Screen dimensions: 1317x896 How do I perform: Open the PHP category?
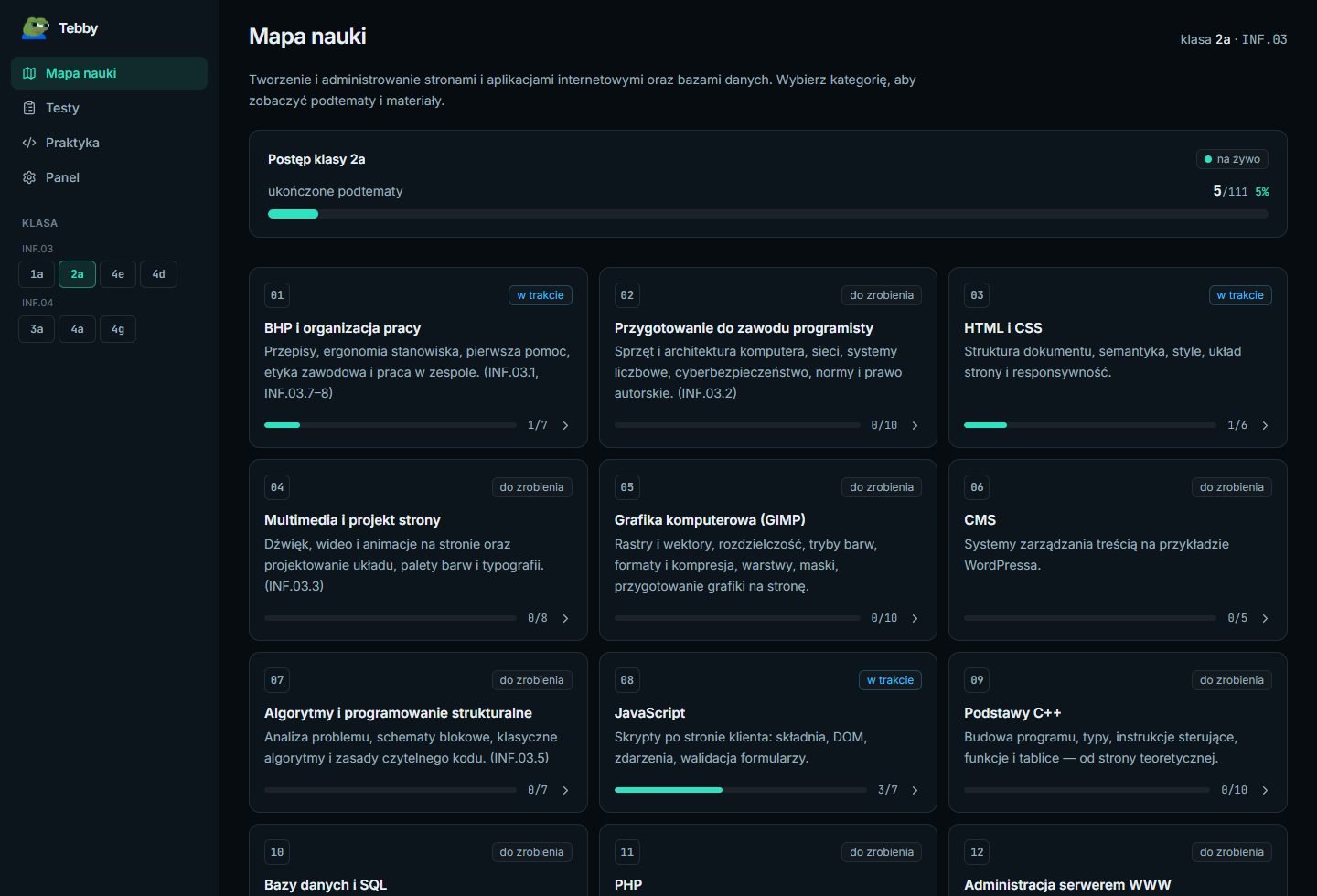pyautogui.click(x=768, y=860)
